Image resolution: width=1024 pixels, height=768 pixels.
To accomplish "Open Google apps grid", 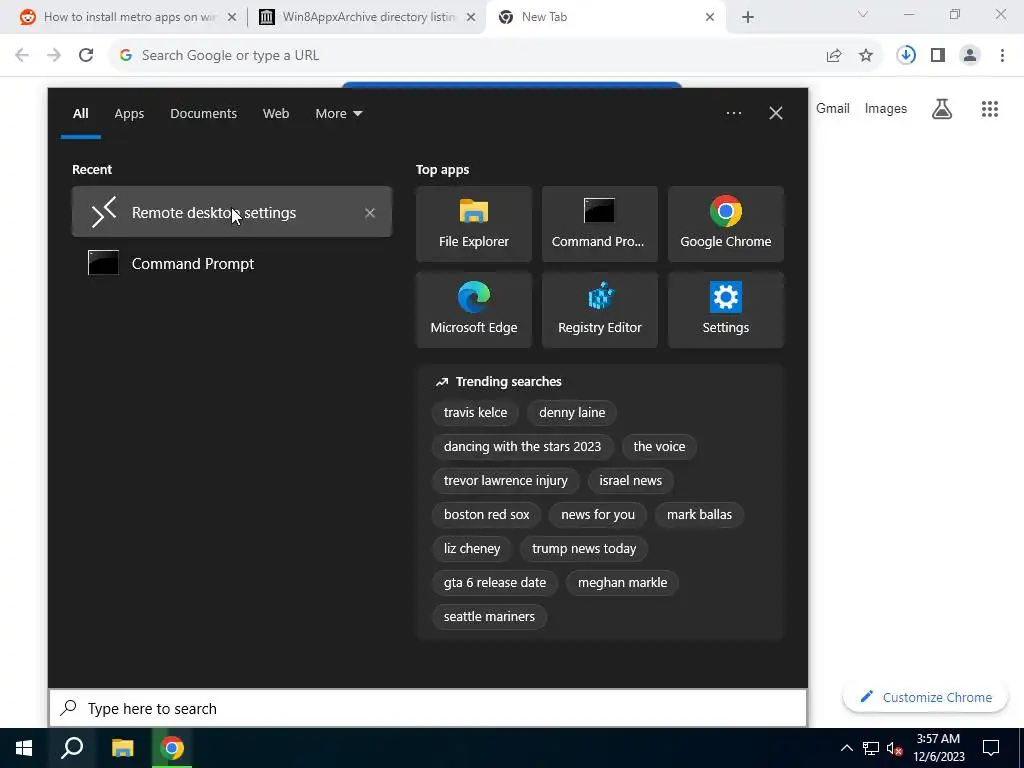I will [x=989, y=108].
